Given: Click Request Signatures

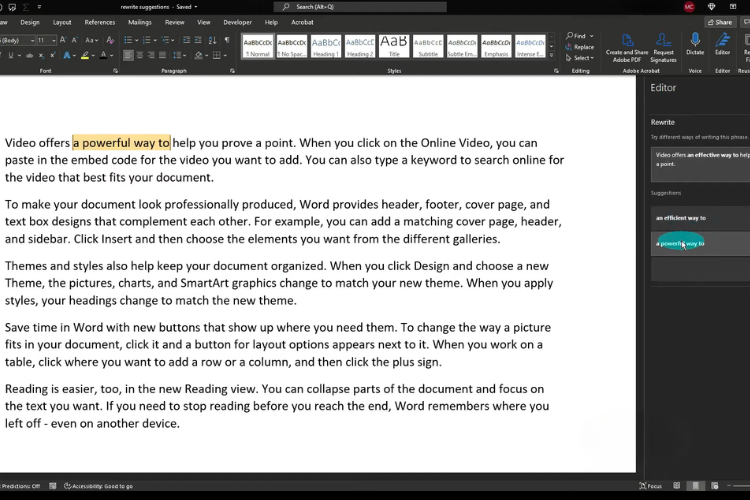Looking at the screenshot, I should click(663, 47).
